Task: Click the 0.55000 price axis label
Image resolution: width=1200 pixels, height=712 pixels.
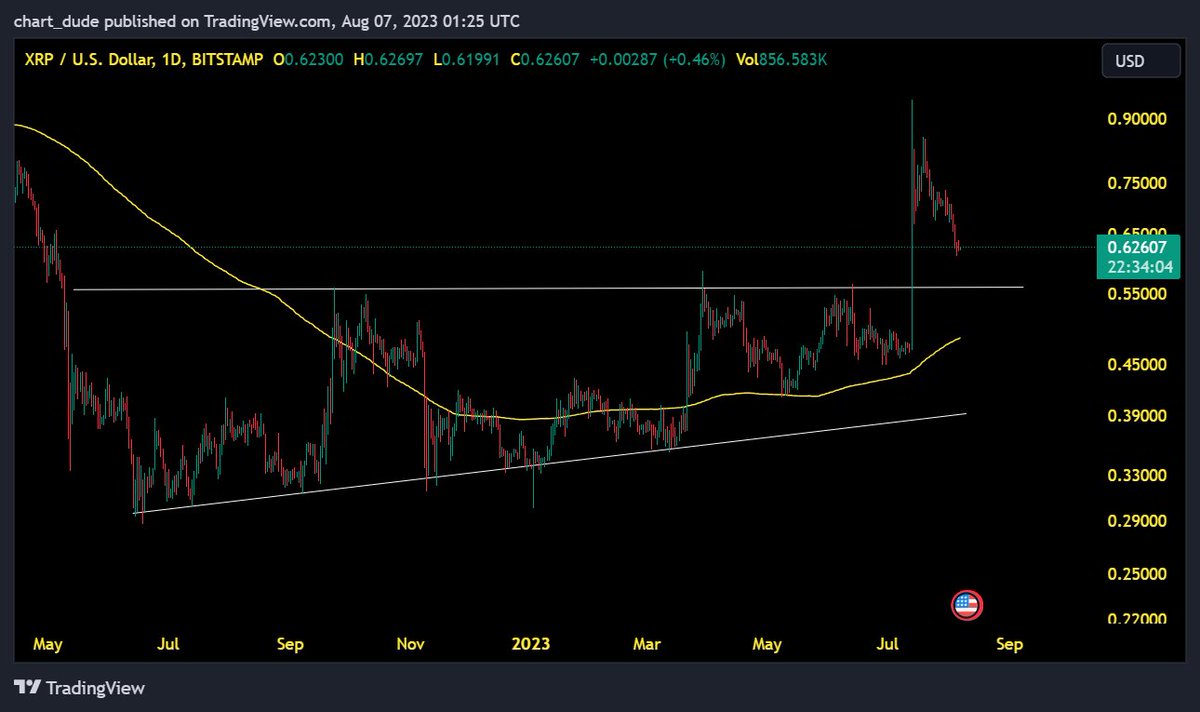Action: 1137,295
